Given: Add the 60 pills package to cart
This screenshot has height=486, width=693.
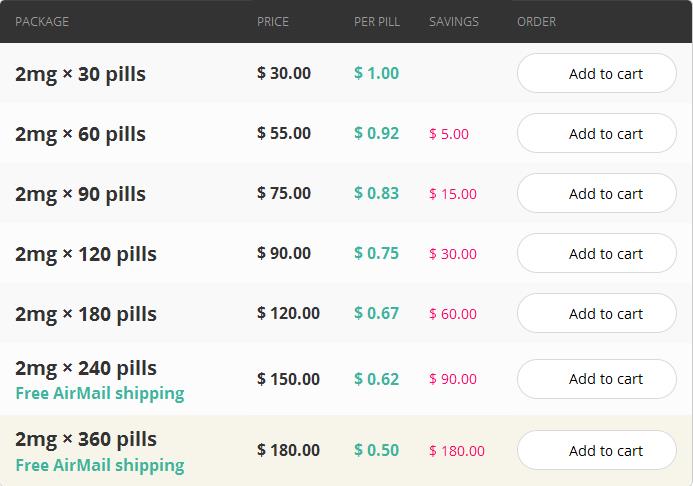Looking at the screenshot, I should coord(597,133).
